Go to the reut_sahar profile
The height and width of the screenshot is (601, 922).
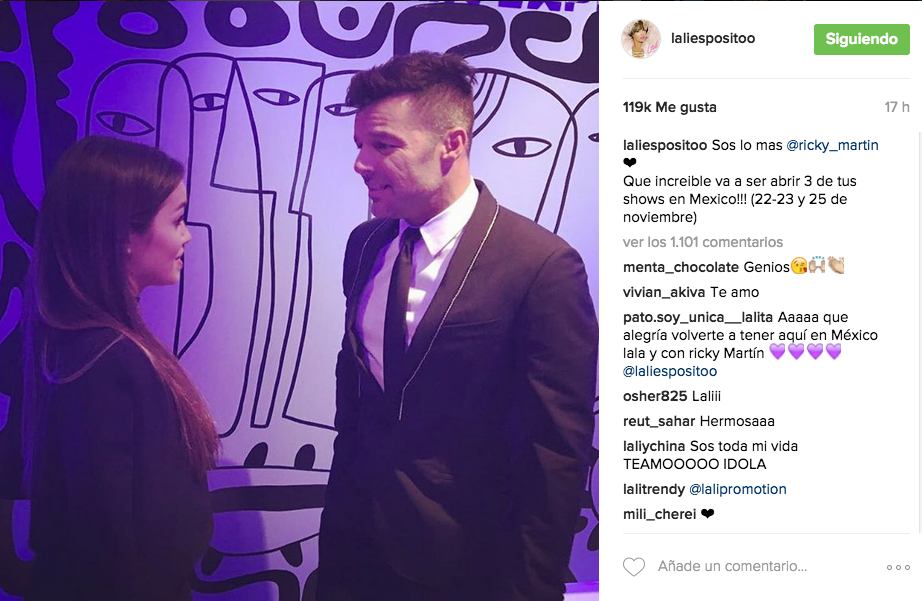tap(659, 422)
